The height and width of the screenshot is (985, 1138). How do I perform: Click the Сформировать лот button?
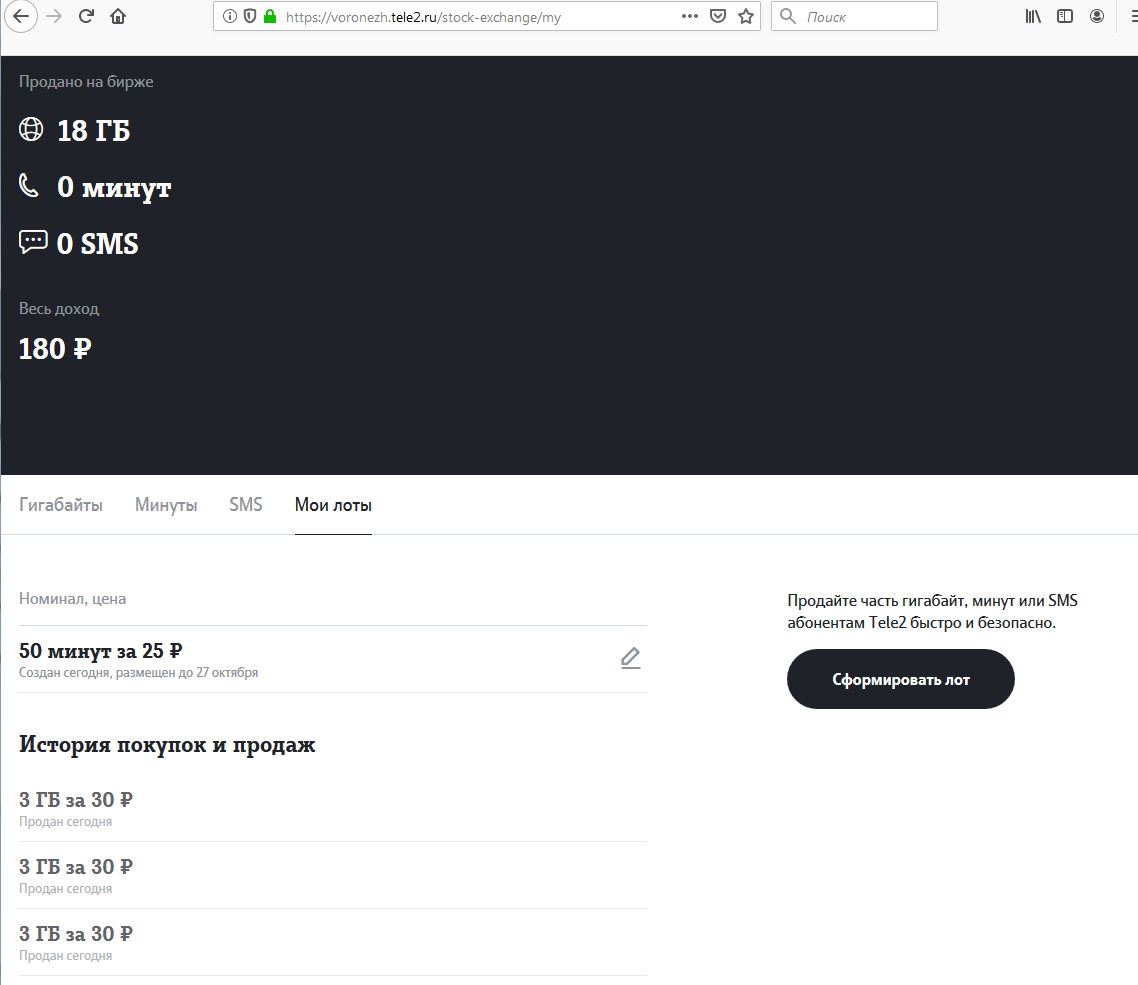(901, 679)
